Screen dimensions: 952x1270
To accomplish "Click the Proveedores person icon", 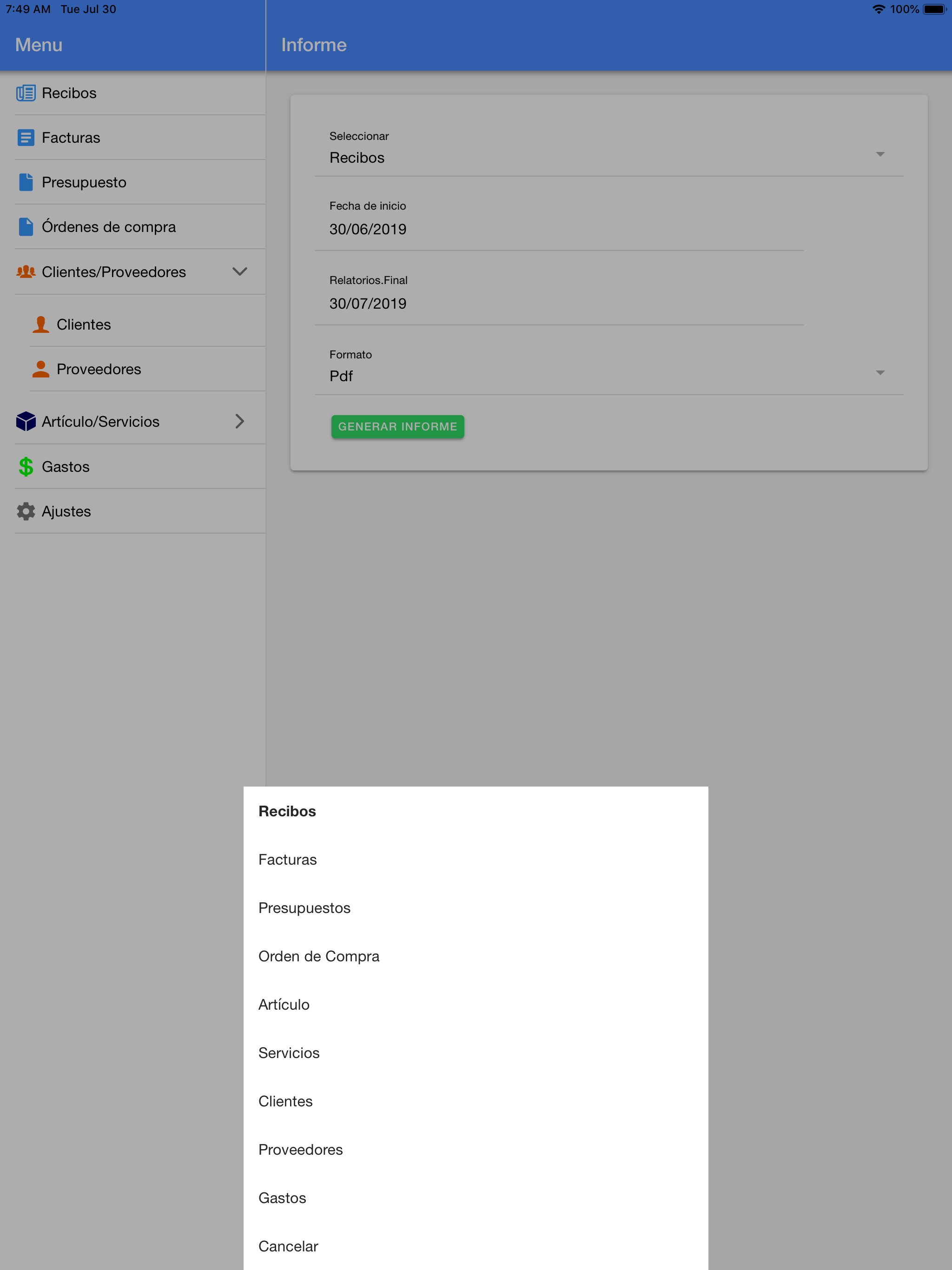I will [40, 369].
